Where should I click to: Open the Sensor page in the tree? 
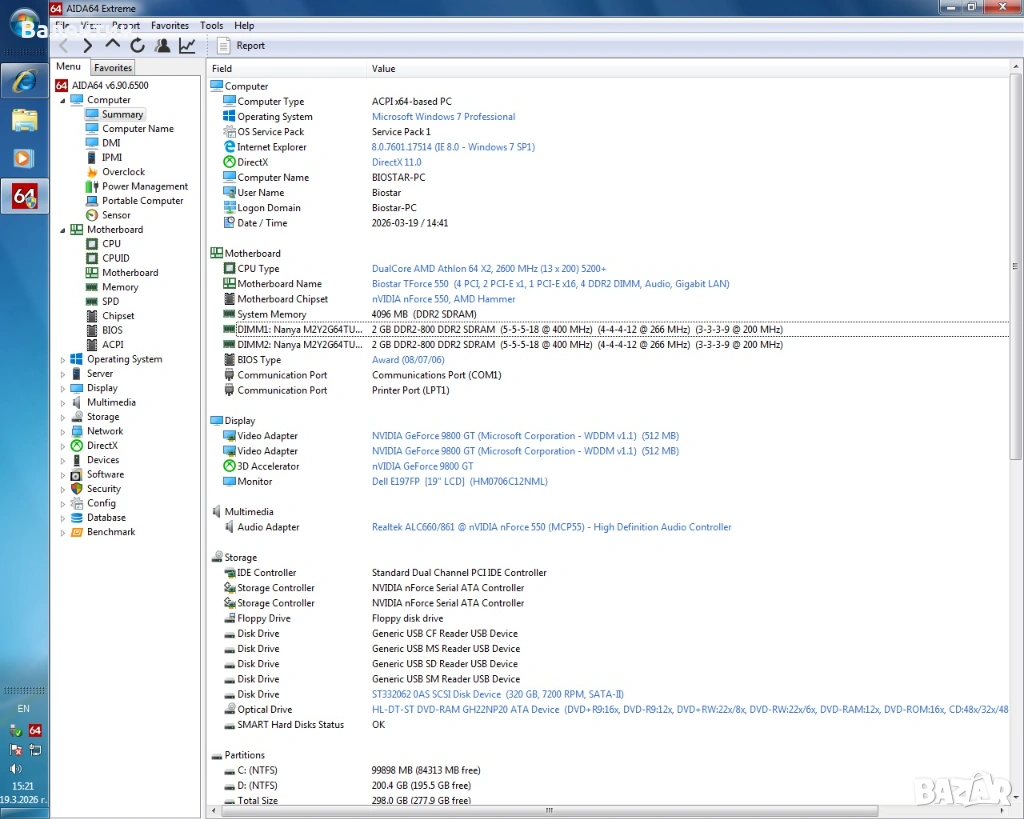116,215
